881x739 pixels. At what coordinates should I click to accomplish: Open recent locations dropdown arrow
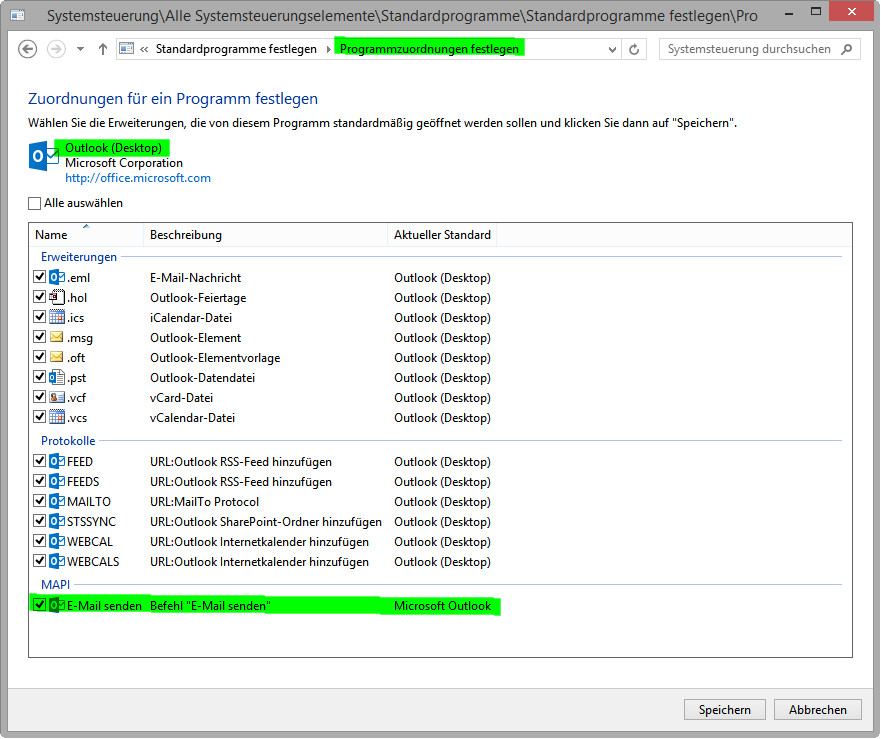pyautogui.click(x=80, y=49)
